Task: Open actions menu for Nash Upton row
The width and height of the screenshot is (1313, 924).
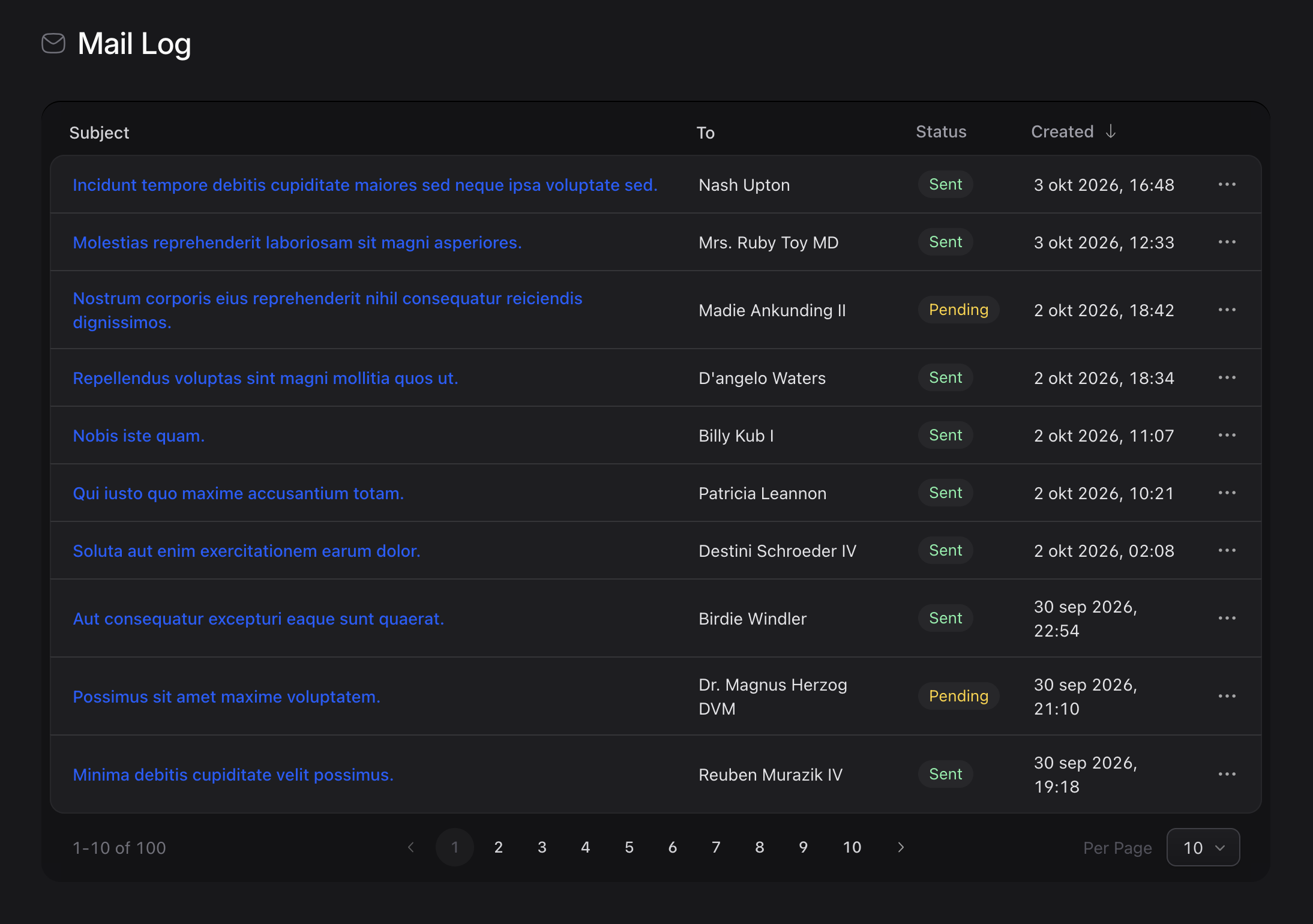Action: point(1227,184)
